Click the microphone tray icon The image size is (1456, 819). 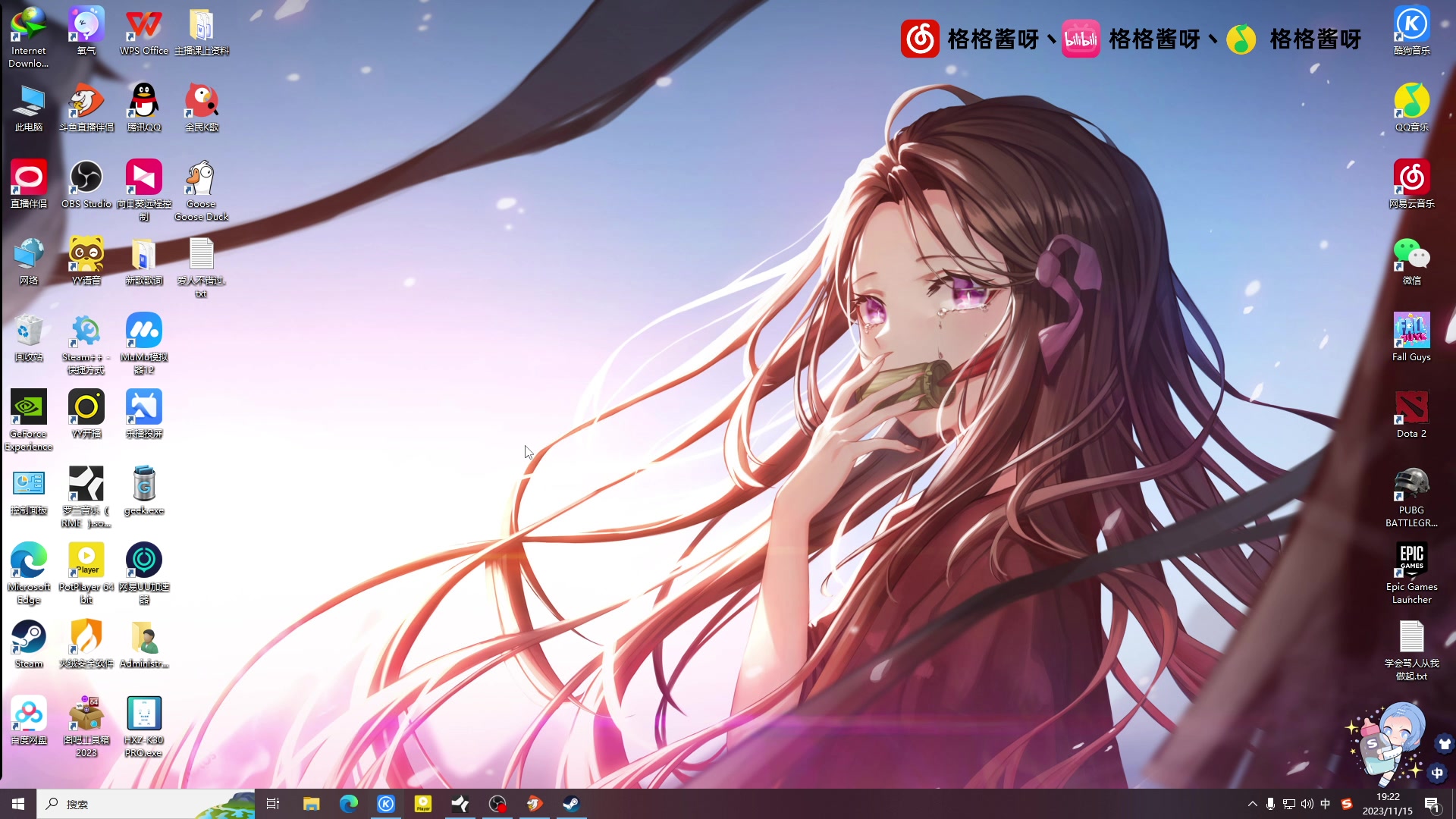tap(1270, 804)
